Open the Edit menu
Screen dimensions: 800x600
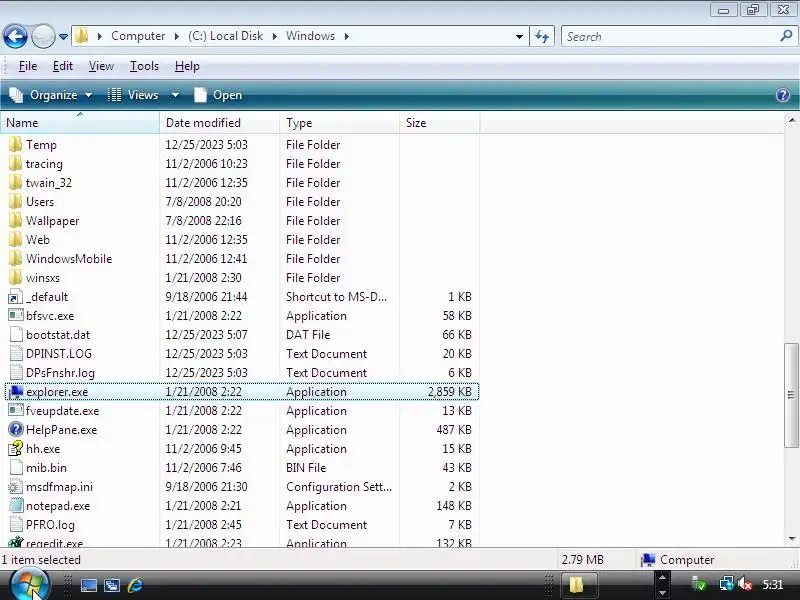63,66
